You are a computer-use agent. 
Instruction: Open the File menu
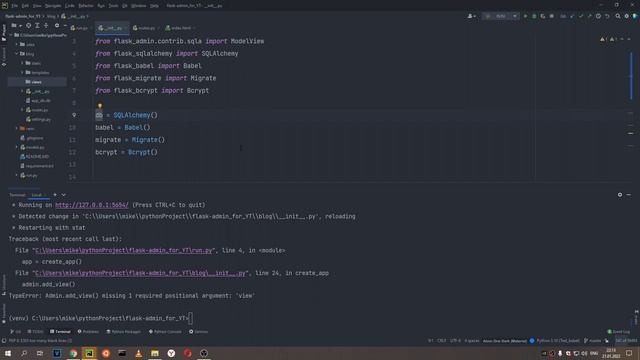coord(15,6)
